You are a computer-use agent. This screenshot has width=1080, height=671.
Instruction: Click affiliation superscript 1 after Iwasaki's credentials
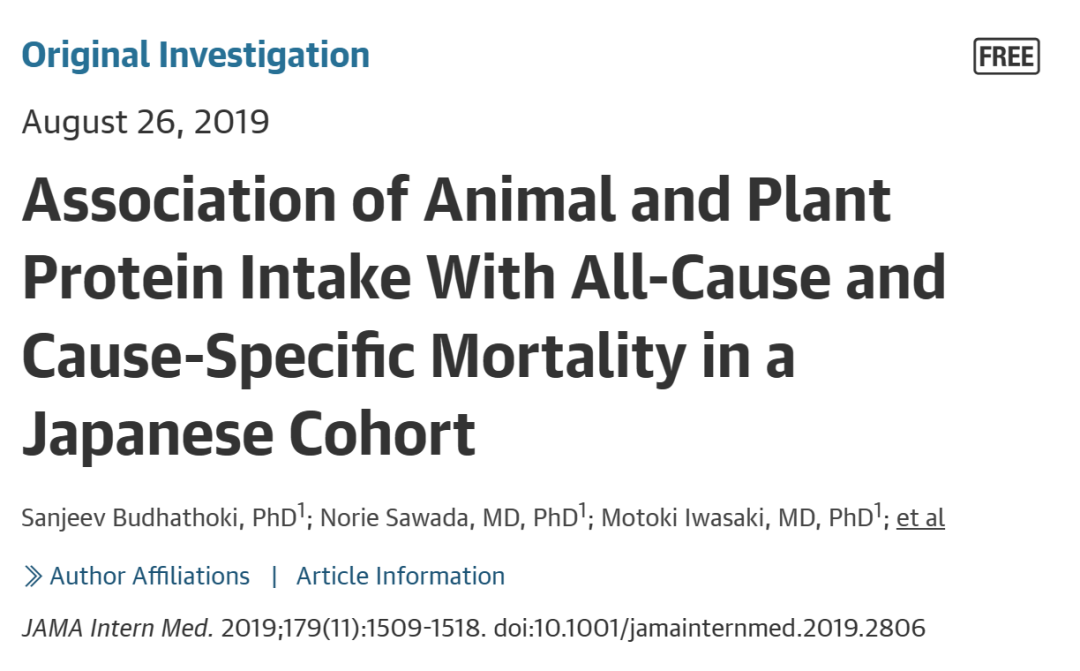(x=878, y=511)
